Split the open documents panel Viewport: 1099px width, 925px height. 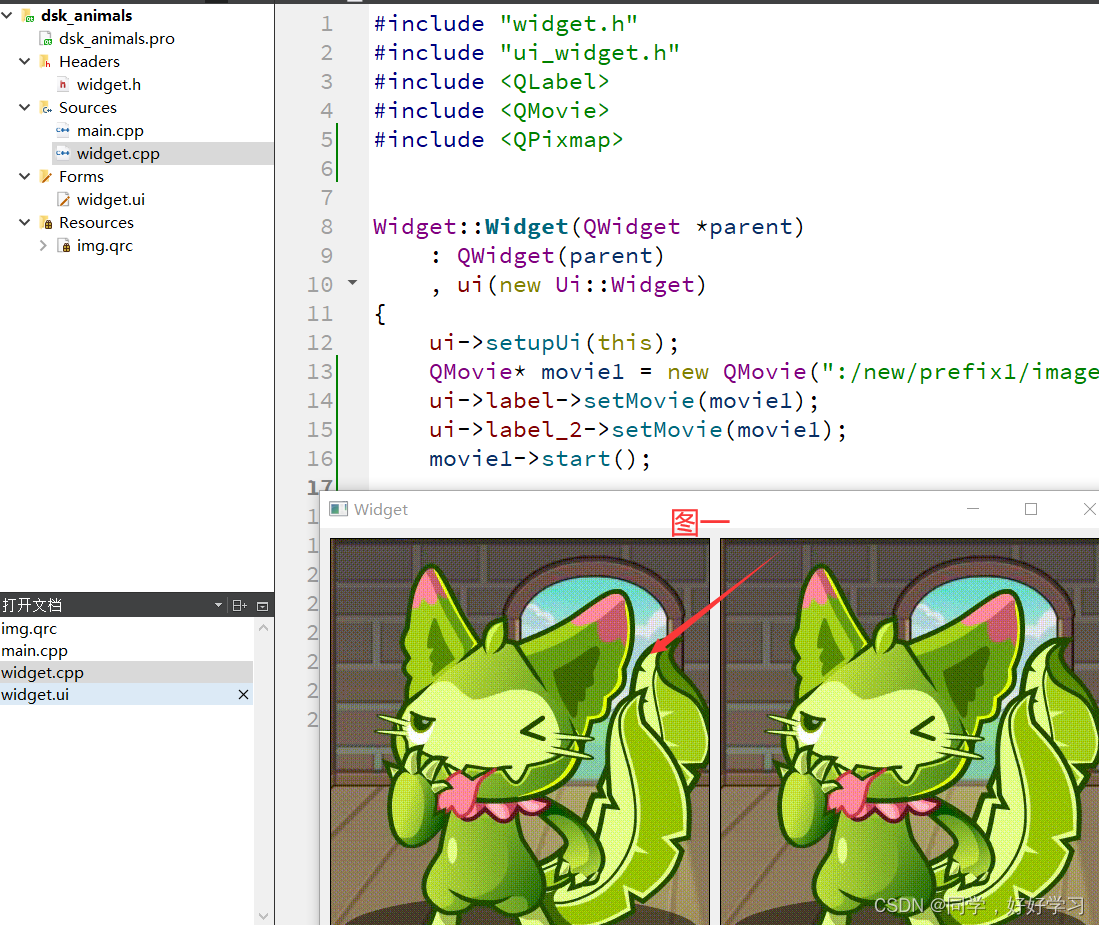(240, 605)
